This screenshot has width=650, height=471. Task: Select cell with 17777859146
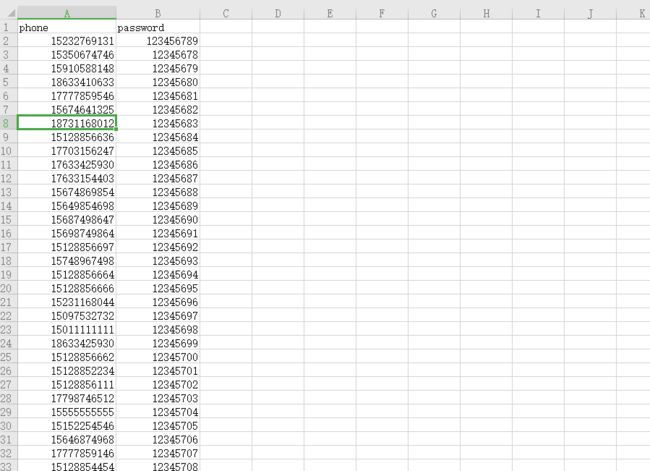67,453
